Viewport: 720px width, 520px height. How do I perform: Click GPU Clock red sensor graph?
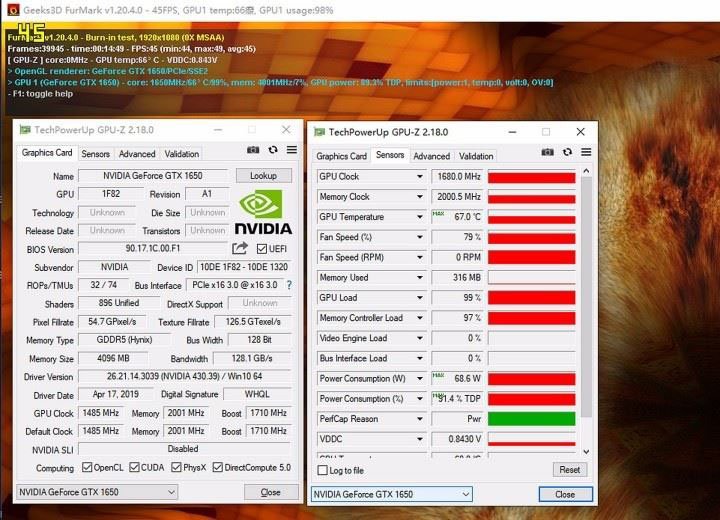tap(532, 176)
